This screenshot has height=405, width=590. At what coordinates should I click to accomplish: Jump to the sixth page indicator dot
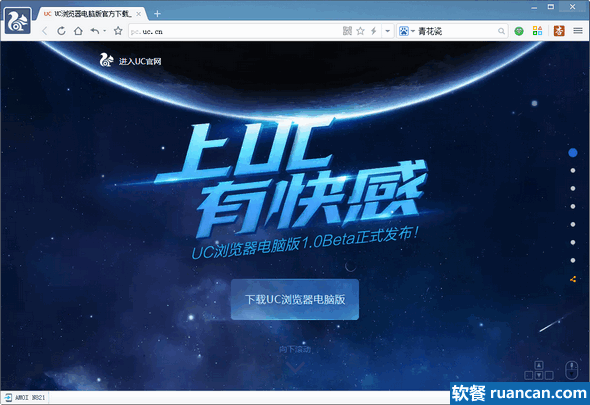click(x=573, y=242)
